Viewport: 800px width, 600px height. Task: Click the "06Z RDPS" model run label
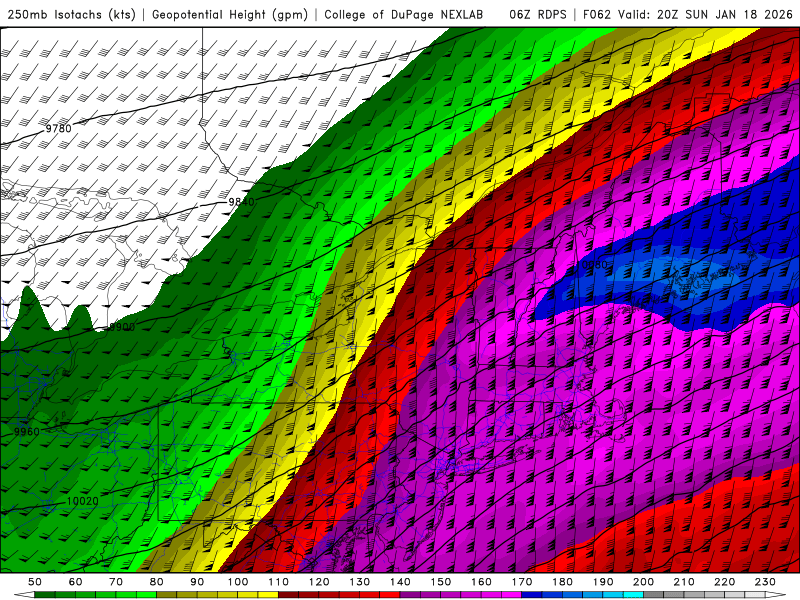[x=538, y=15]
